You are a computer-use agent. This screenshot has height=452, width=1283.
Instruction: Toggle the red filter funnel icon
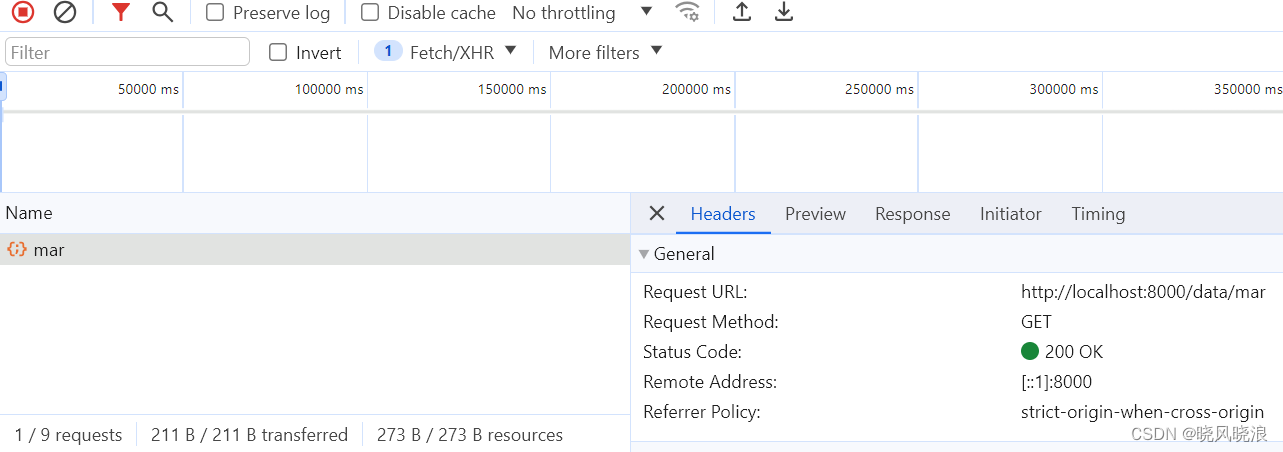121,12
